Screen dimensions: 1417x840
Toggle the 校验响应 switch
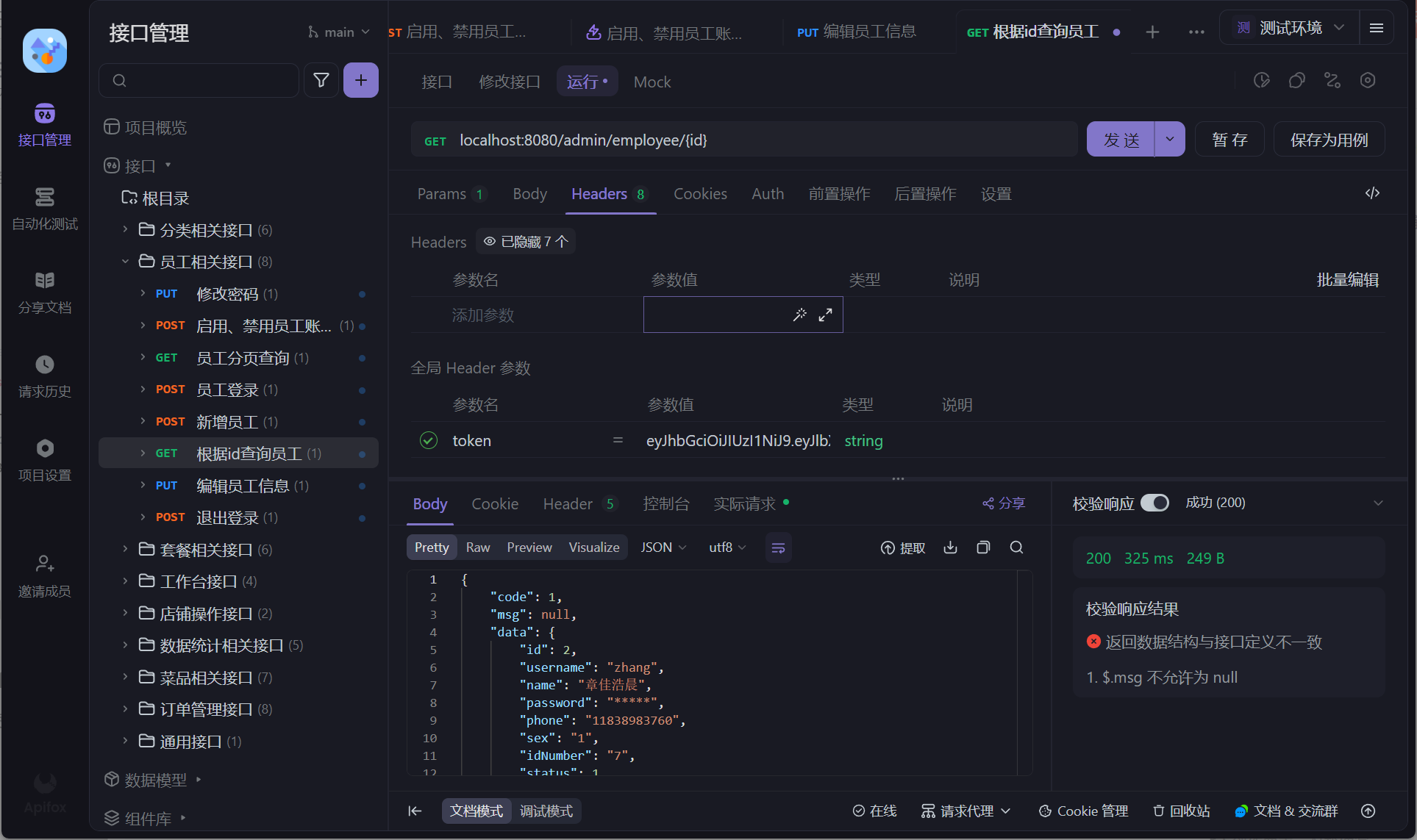click(1154, 503)
